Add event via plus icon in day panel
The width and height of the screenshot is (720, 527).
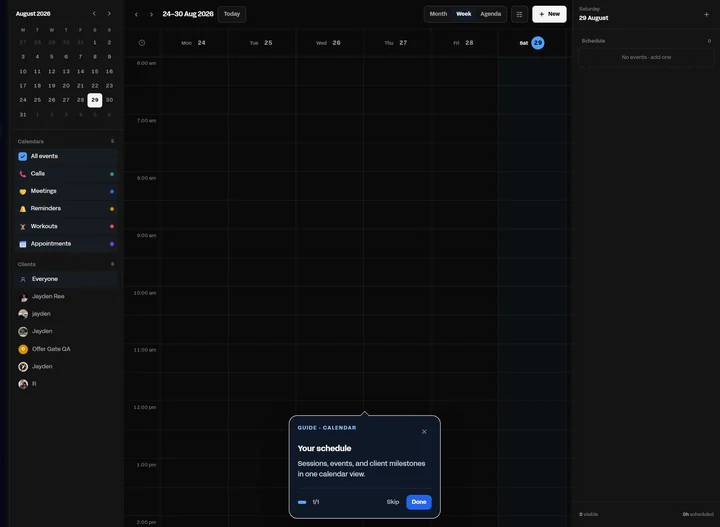706,14
